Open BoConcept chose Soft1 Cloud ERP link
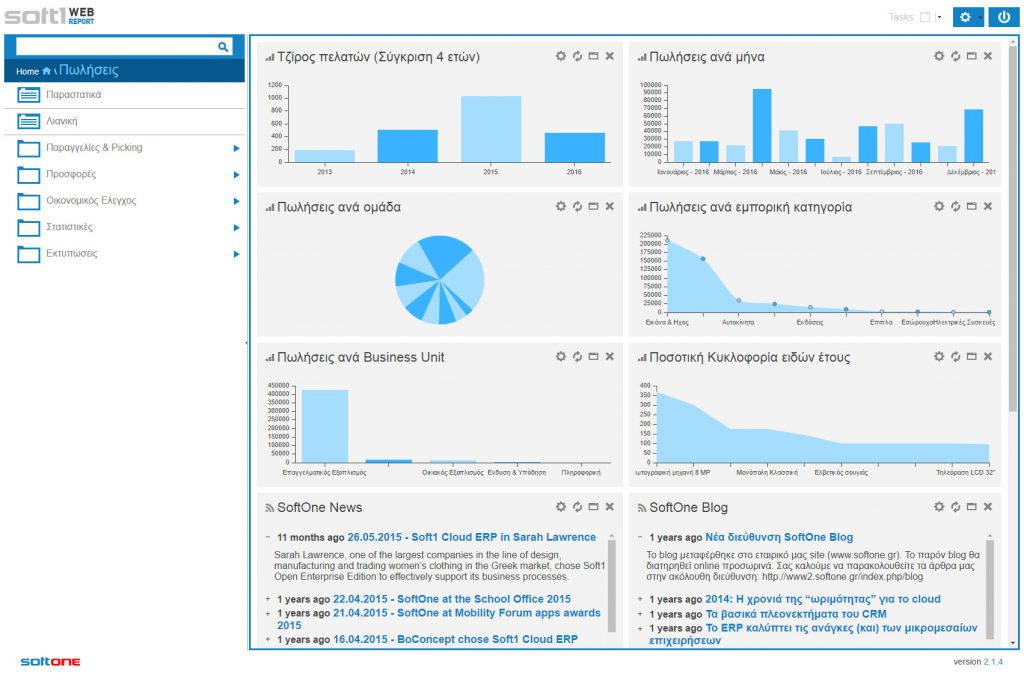The height and width of the screenshot is (673, 1024). [455, 640]
